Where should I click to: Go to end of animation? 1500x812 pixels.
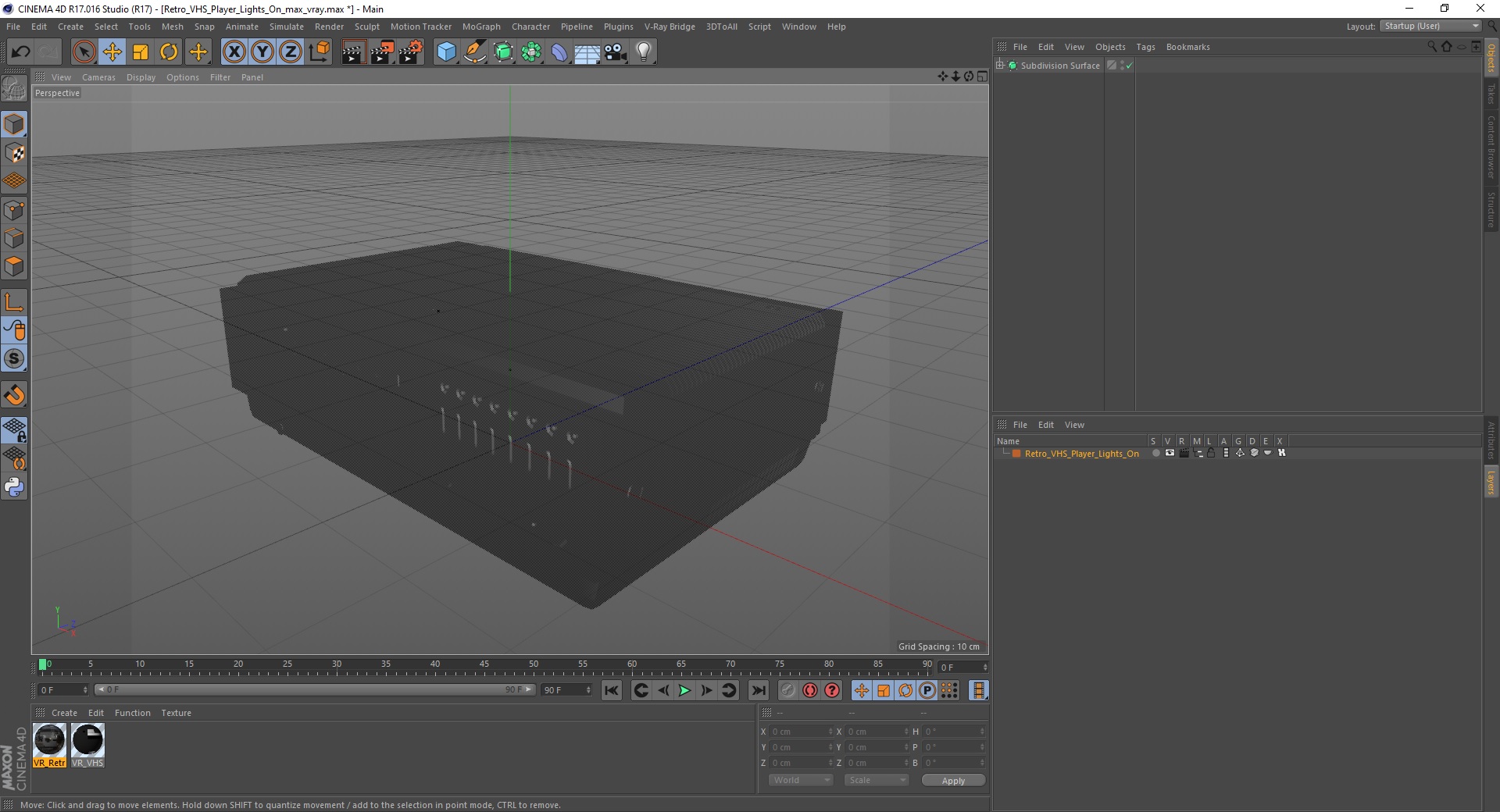758,690
